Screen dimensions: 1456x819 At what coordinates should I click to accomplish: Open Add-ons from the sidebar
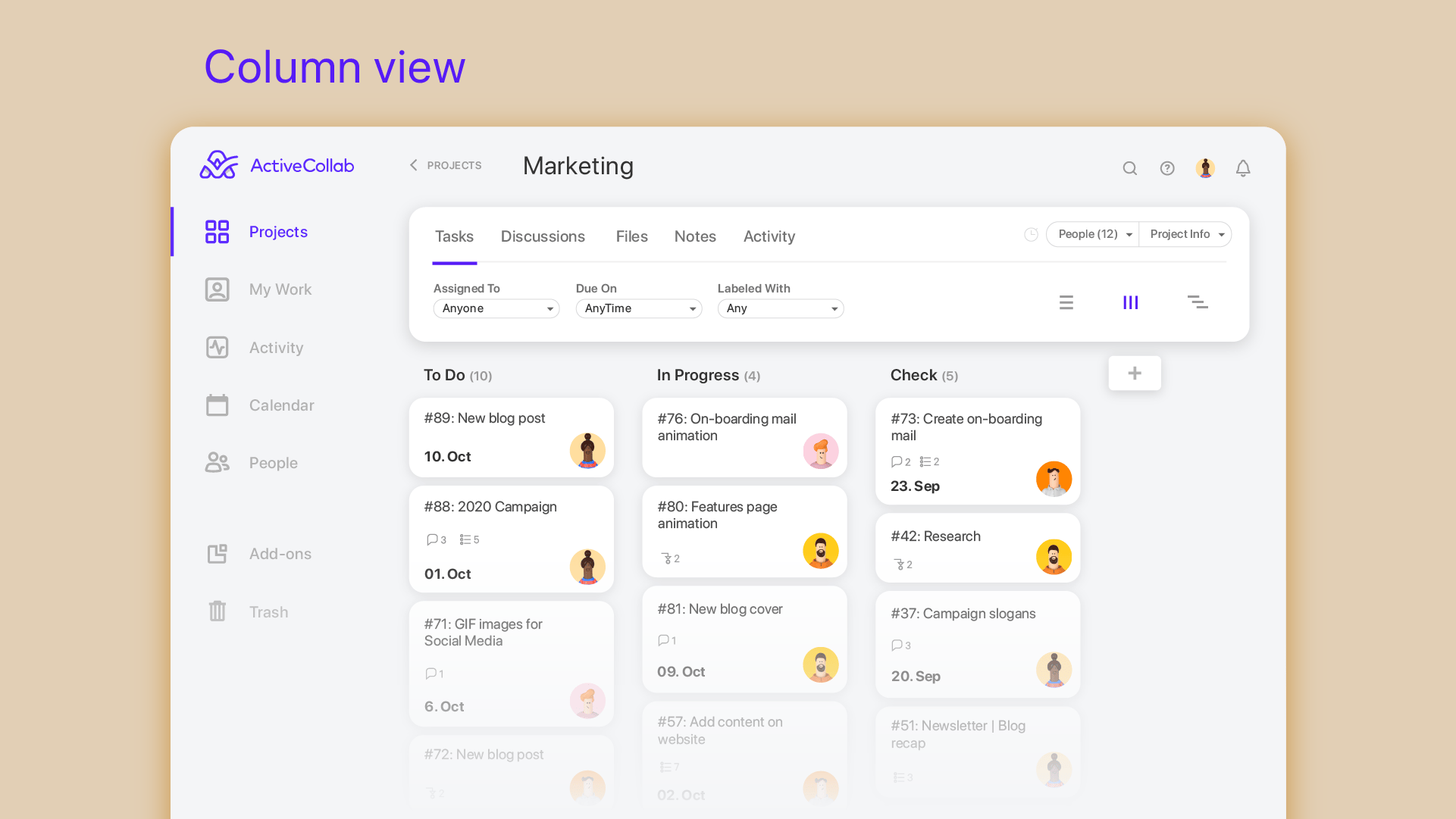(x=280, y=553)
